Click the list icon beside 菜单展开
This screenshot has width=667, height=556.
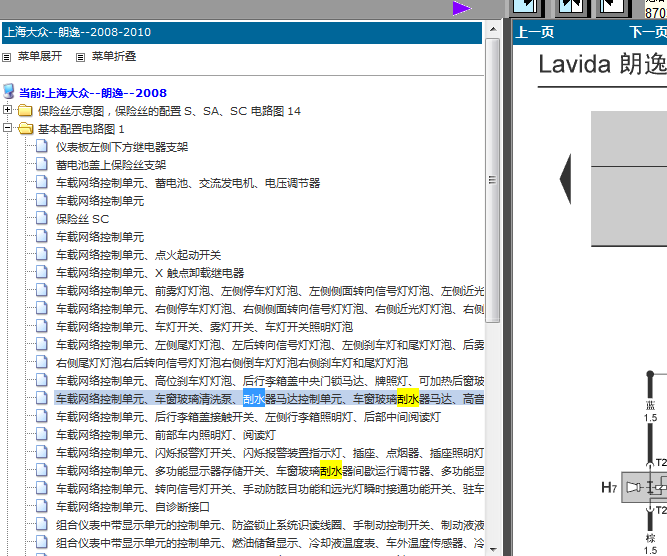(6, 57)
